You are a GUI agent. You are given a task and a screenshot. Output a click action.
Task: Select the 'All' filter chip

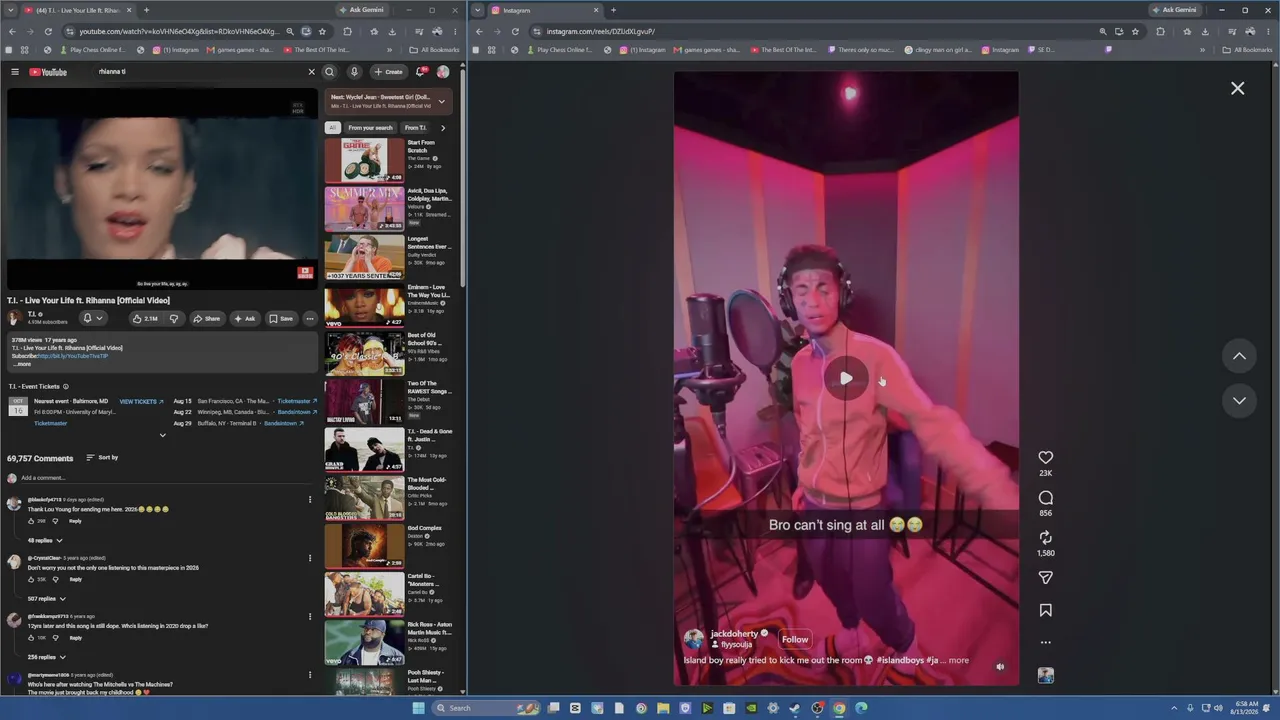coord(332,128)
